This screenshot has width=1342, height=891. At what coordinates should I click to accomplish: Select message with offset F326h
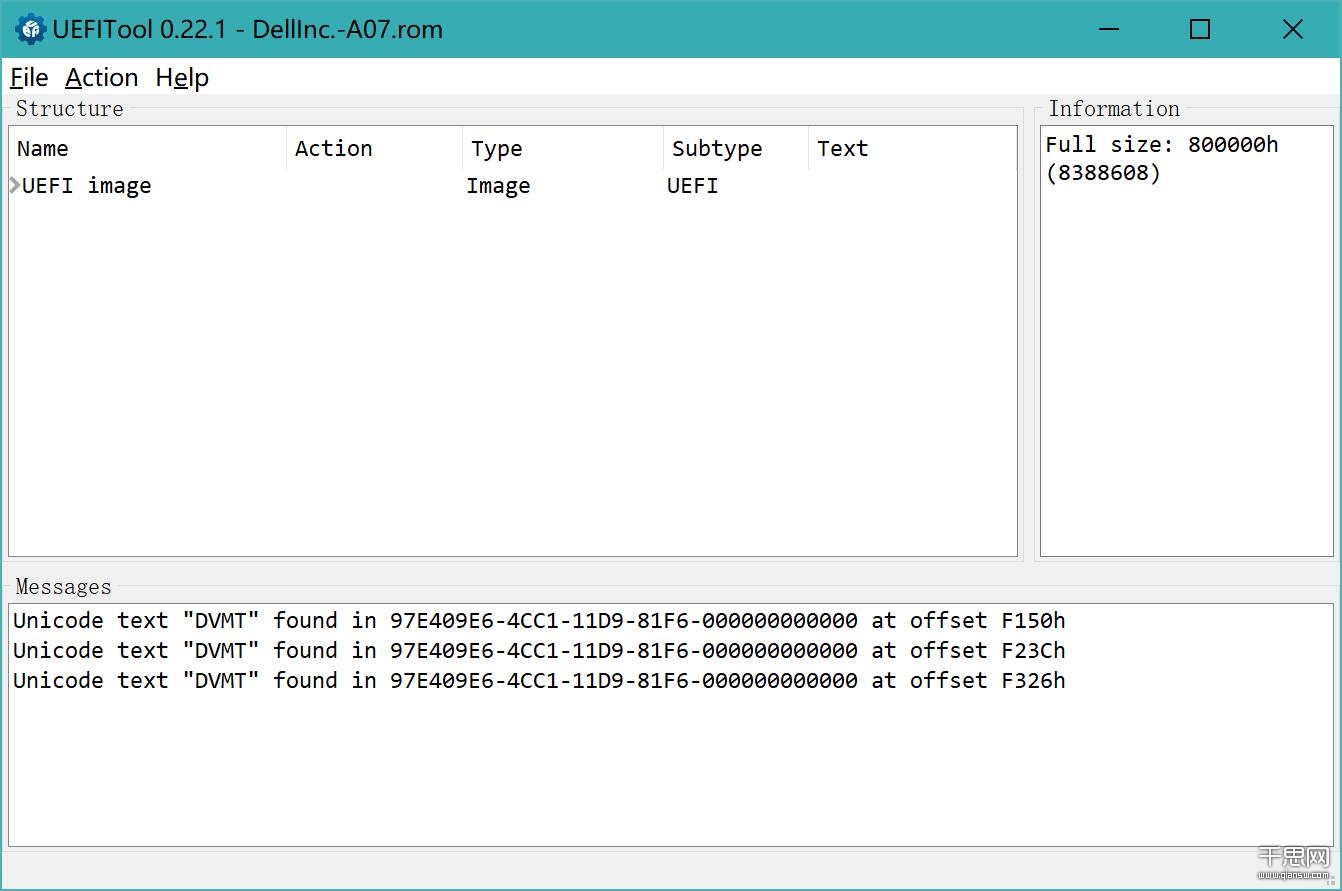click(x=539, y=680)
